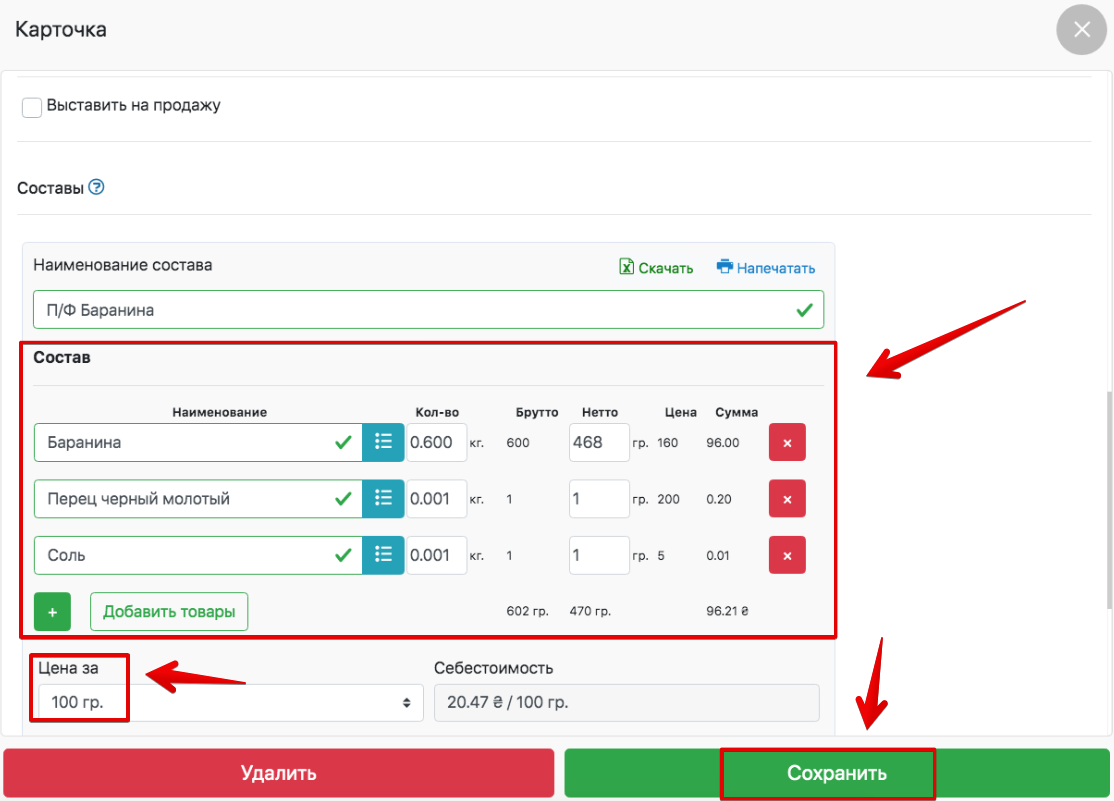
Task: Click the green plus add-row button
Action: tap(52, 611)
